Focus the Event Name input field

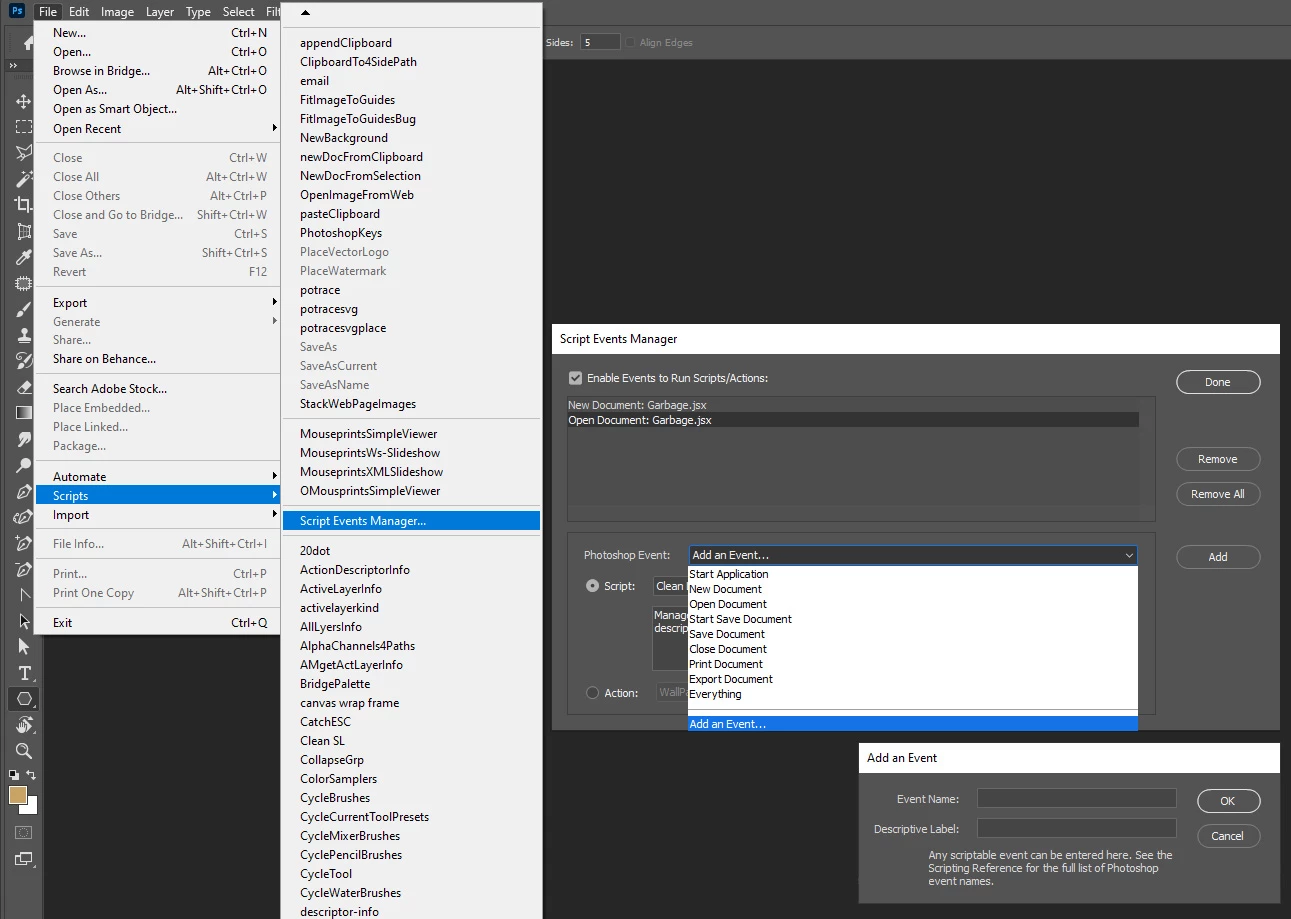click(x=1077, y=798)
